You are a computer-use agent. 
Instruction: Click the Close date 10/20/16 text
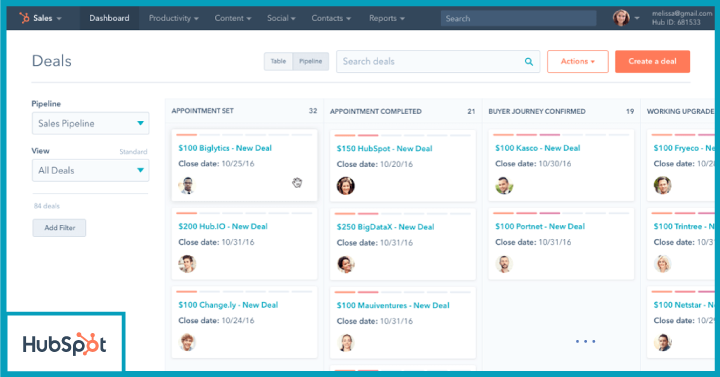375,164
